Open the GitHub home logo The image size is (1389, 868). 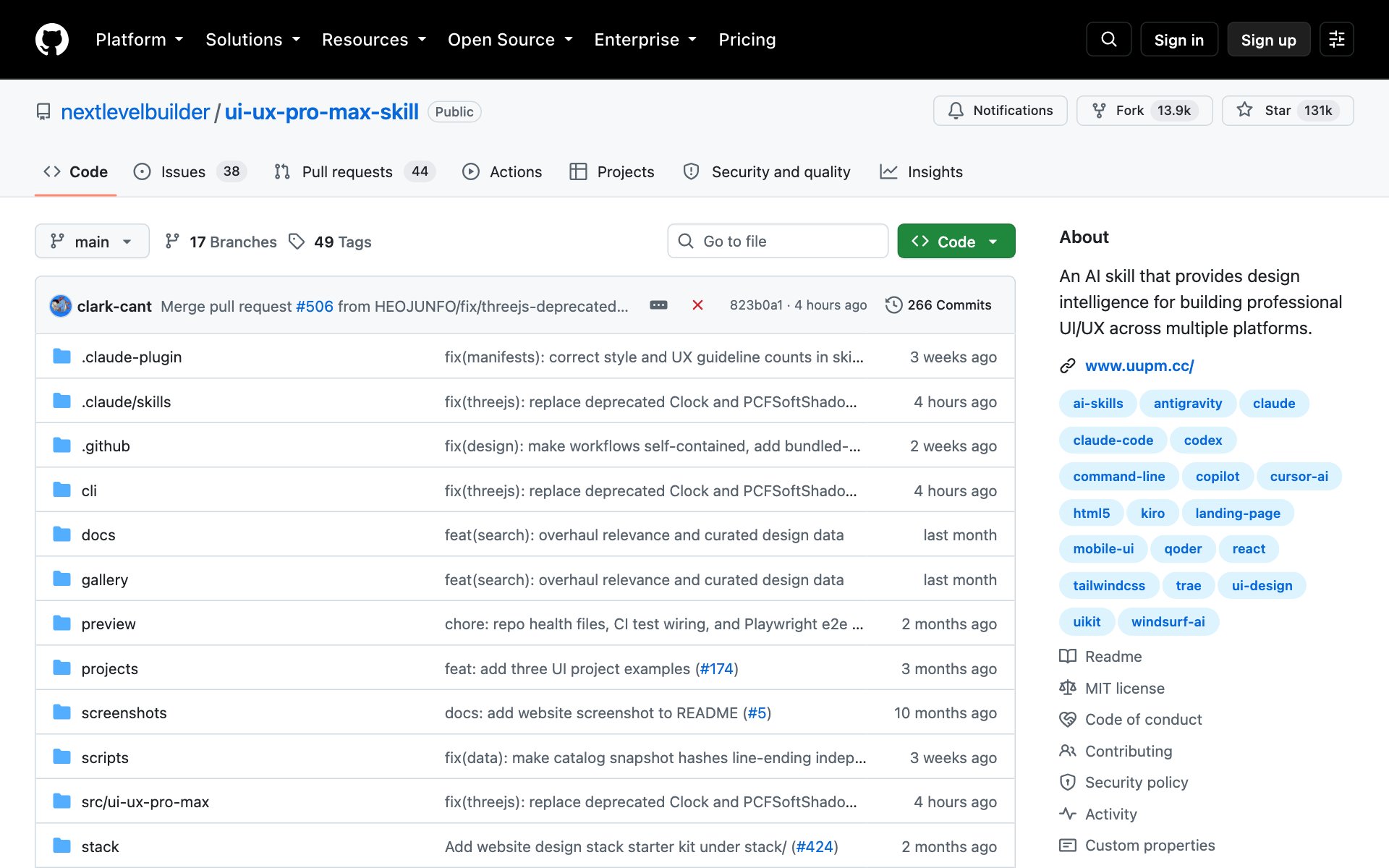click(x=52, y=39)
